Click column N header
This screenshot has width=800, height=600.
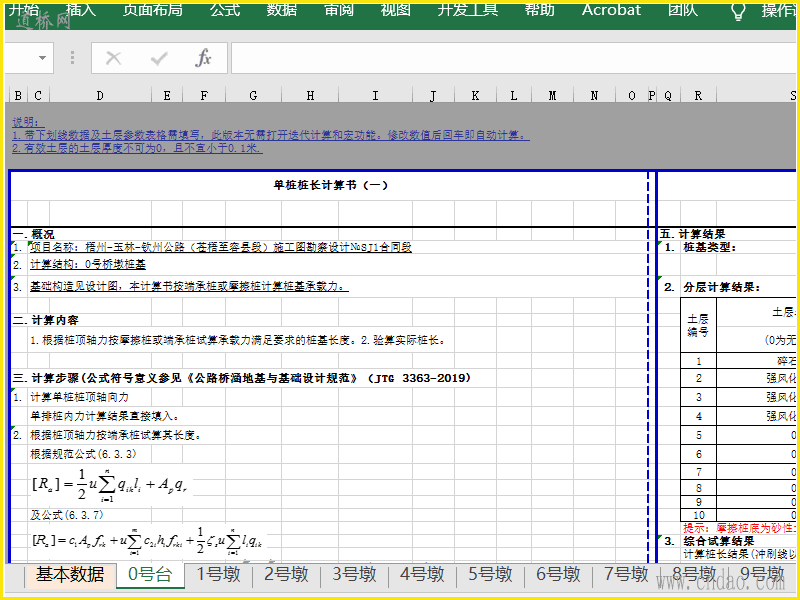coord(594,95)
